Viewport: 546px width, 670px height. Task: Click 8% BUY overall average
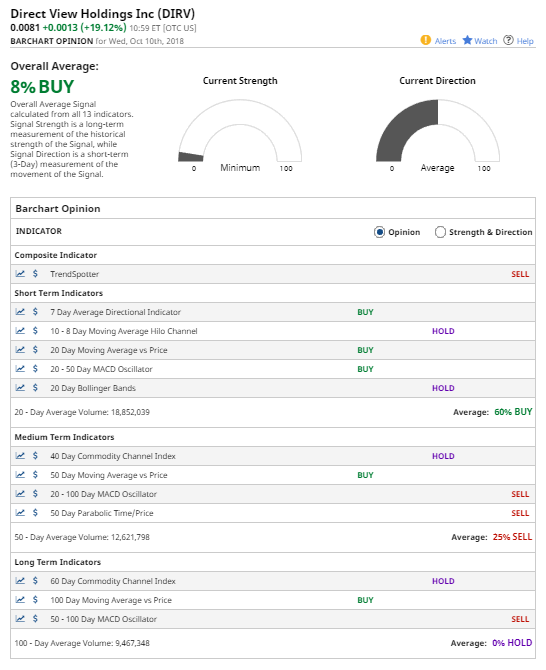point(42,87)
